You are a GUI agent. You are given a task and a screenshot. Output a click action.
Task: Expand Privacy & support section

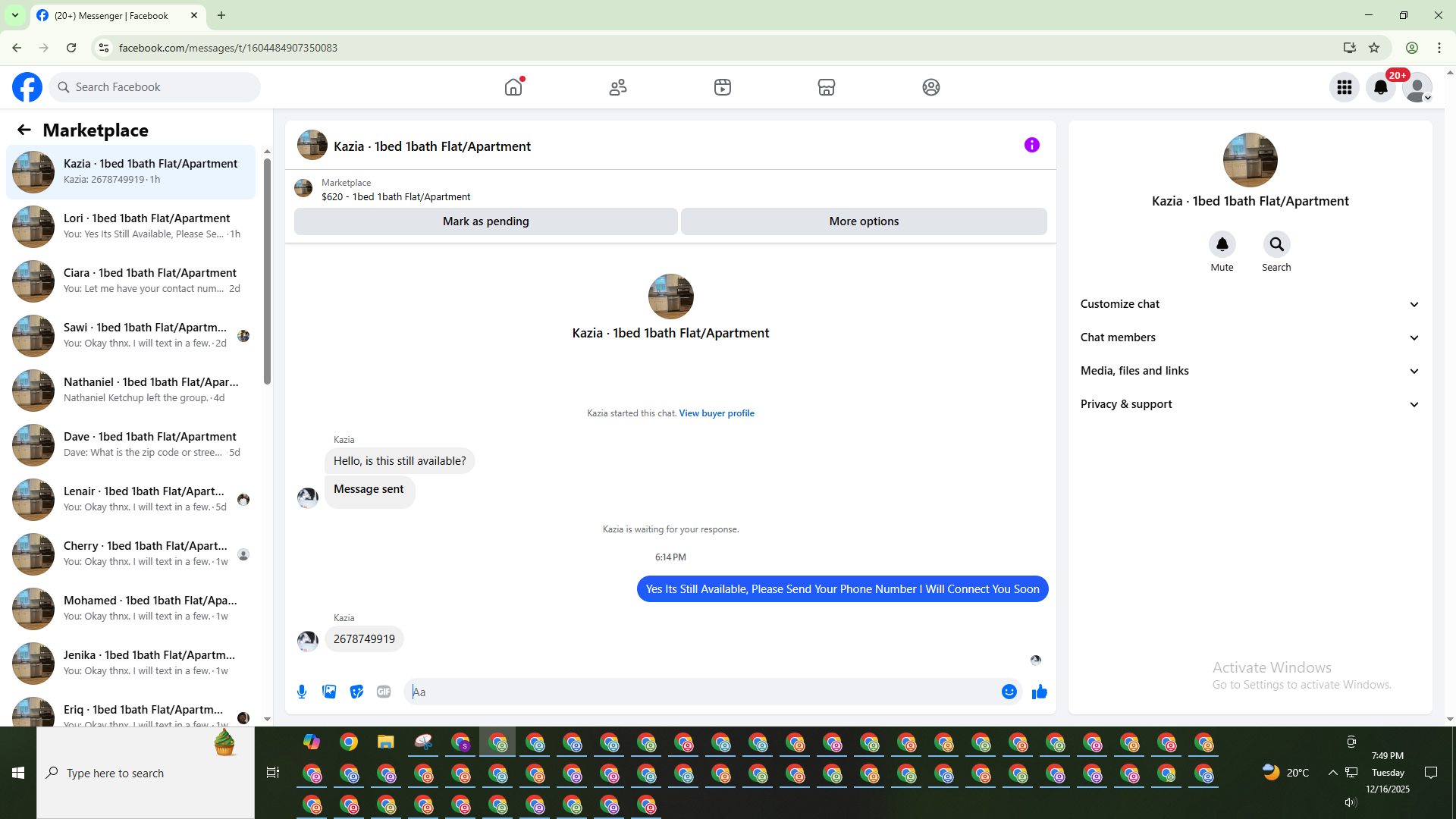(1250, 404)
